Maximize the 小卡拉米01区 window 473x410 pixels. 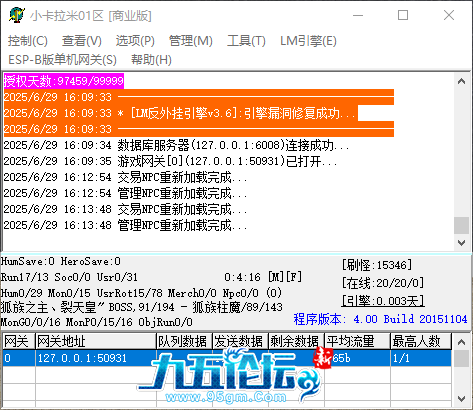[x=403, y=15]
